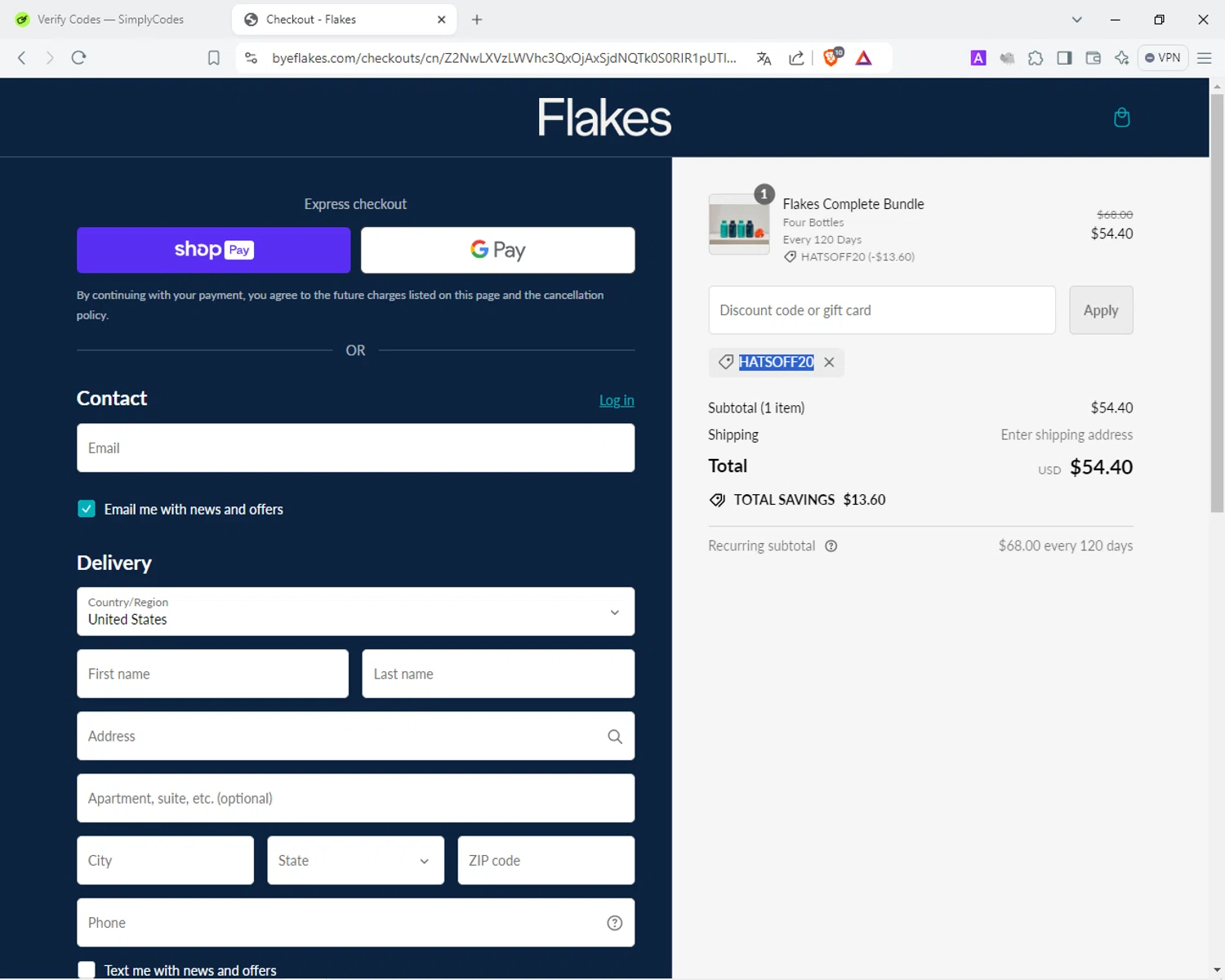1225x980 pixels.
Task: Click the Apply discount button
Action: pos(1101,310)
